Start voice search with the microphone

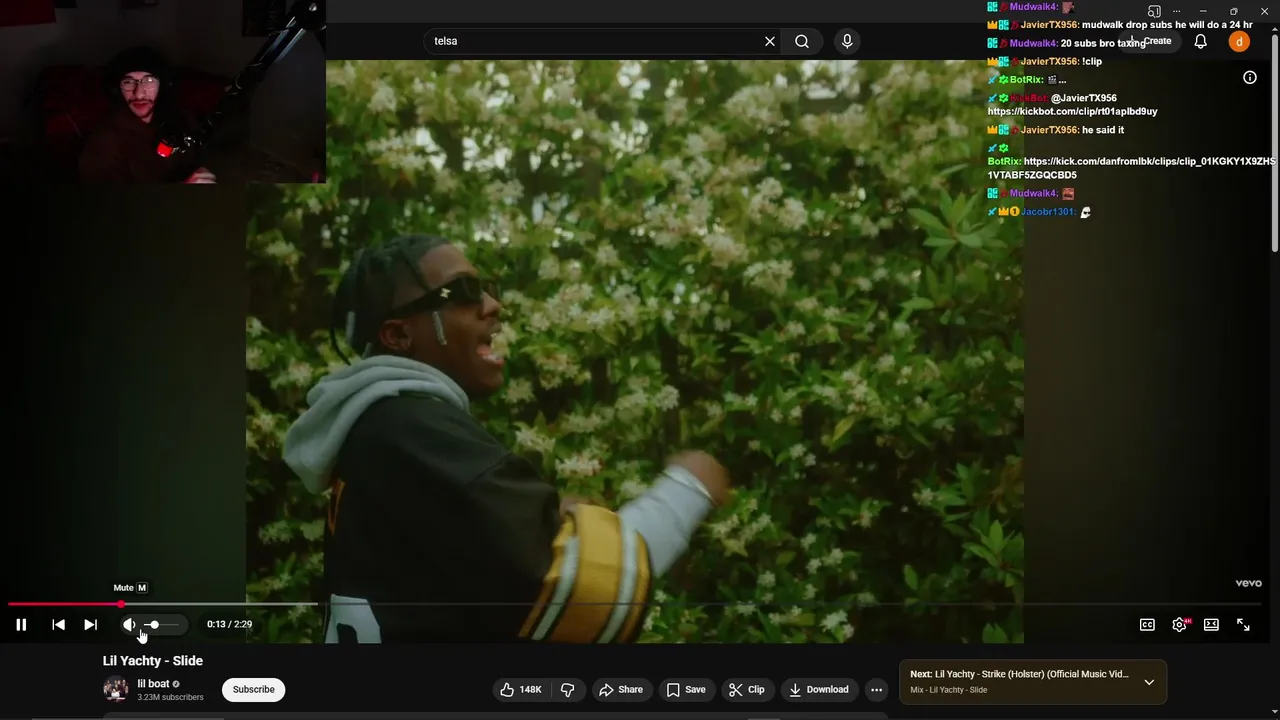click(x=847, y=41)
